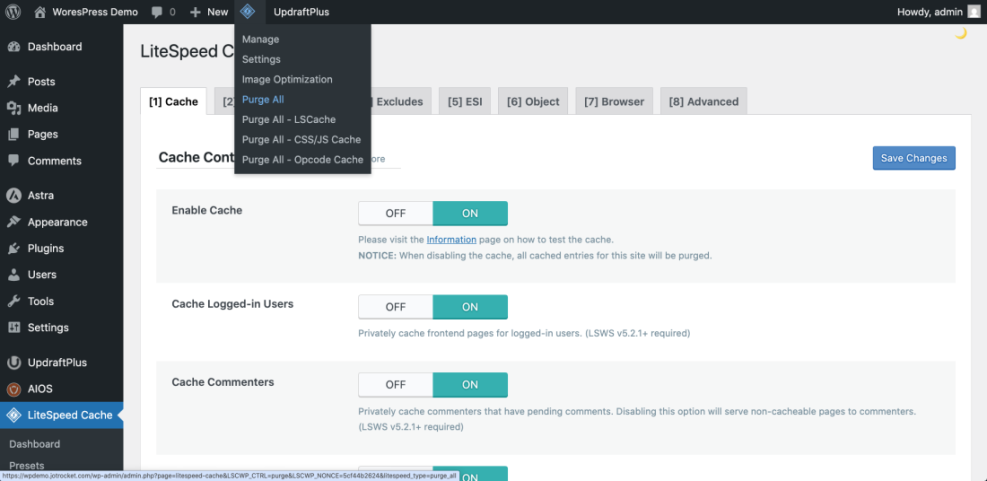
Task: Open UpdraftPlus in the admin bar
Action: [301, 12]
